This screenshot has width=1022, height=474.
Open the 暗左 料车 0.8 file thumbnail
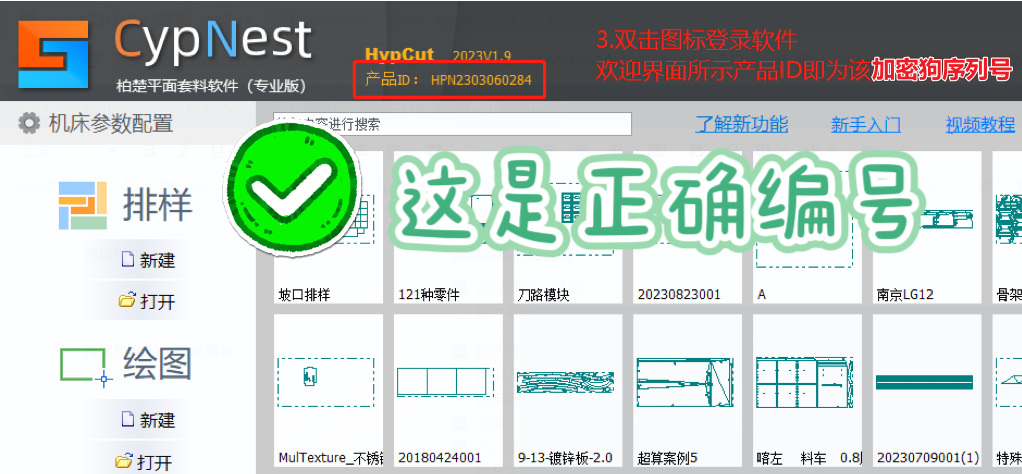coord(808,391)
